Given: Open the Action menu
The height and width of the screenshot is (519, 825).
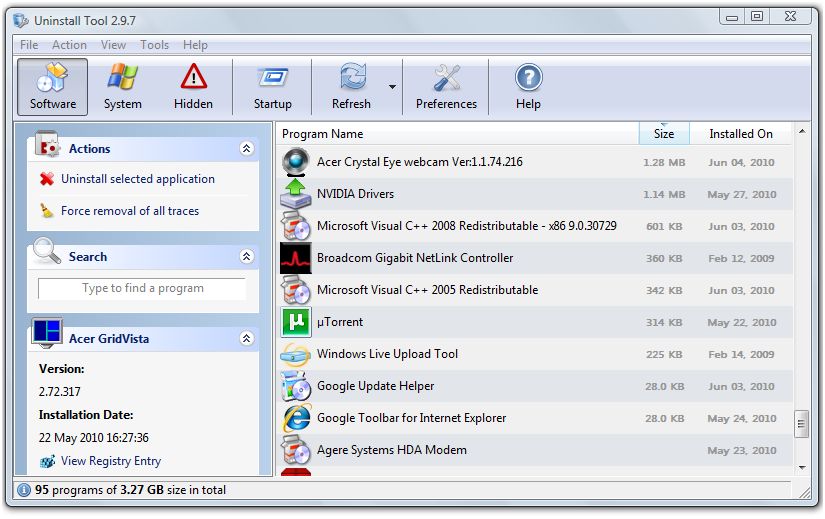Looking at the screenshot, I should (69, 45).
